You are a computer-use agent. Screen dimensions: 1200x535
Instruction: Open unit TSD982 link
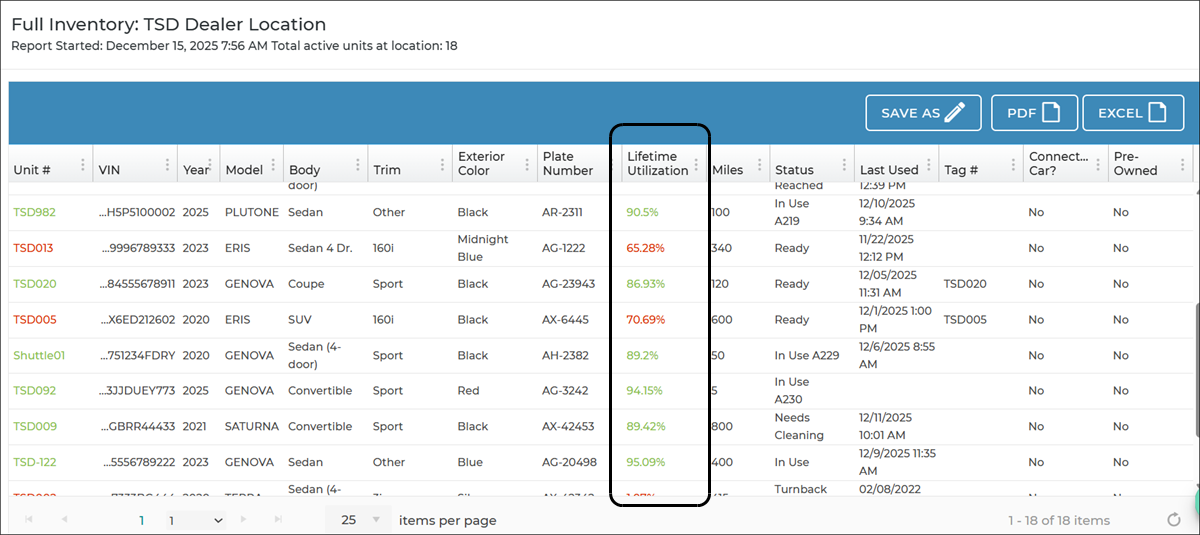(x=33, y=212)
